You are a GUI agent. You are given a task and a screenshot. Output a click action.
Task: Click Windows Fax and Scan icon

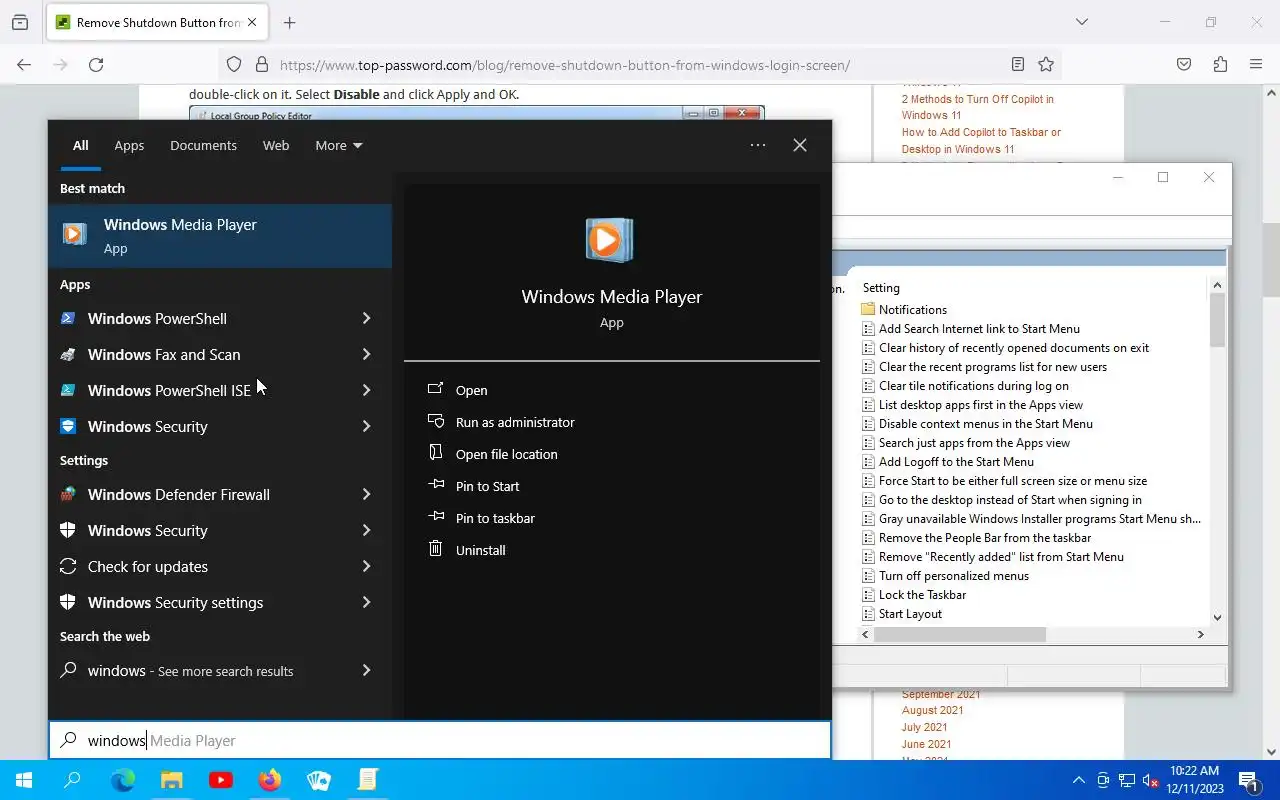68,354
